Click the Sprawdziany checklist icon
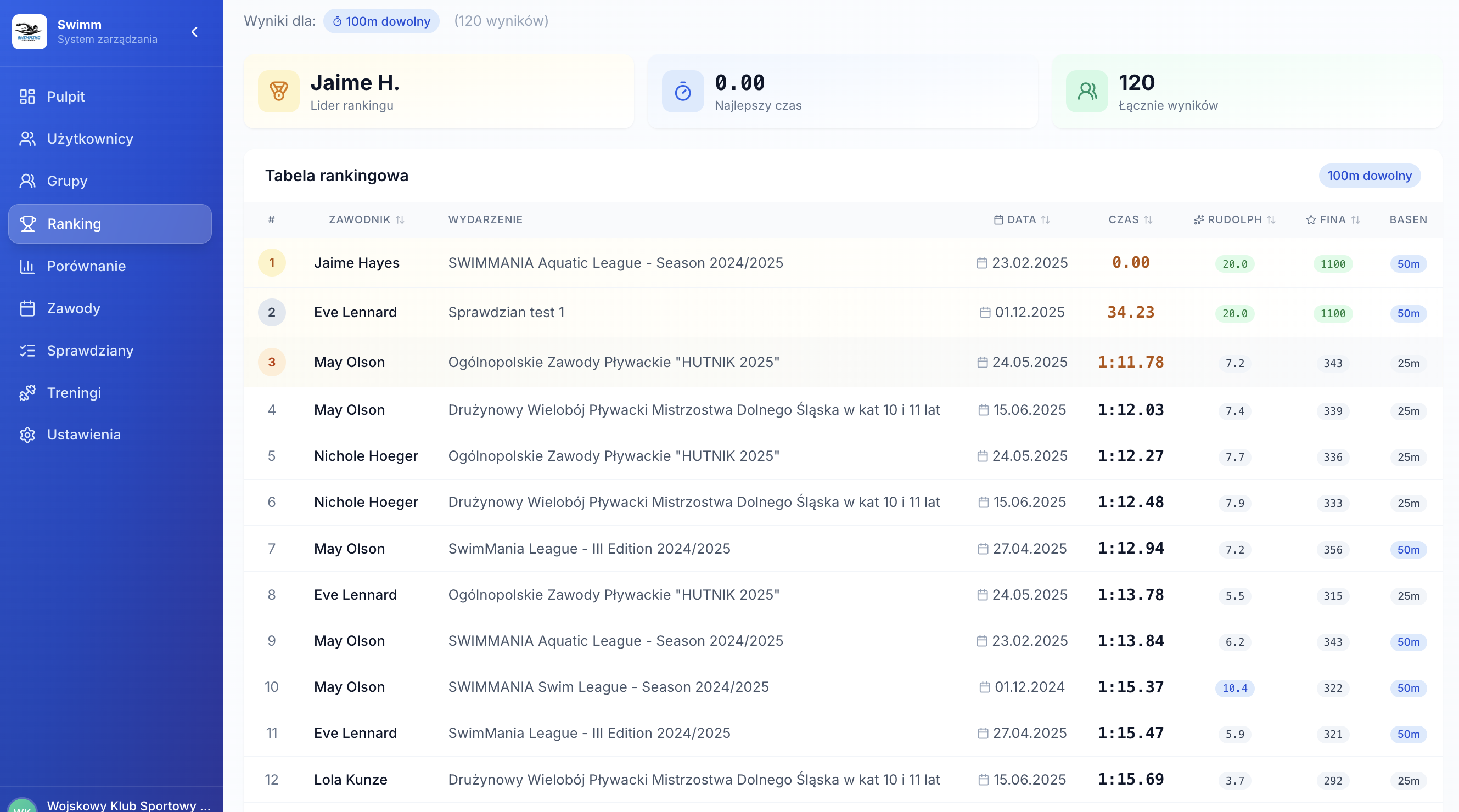1459x812 pixels. (x=27, y=351)
